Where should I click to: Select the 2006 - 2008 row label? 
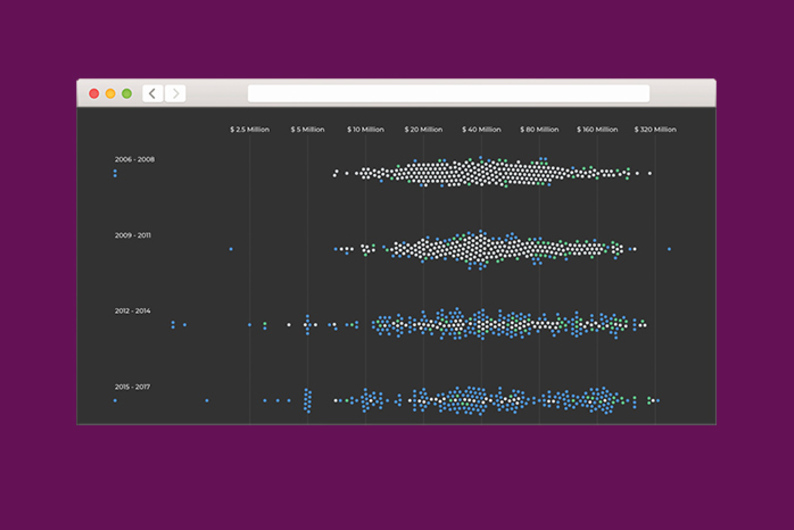tap(134, 159)
